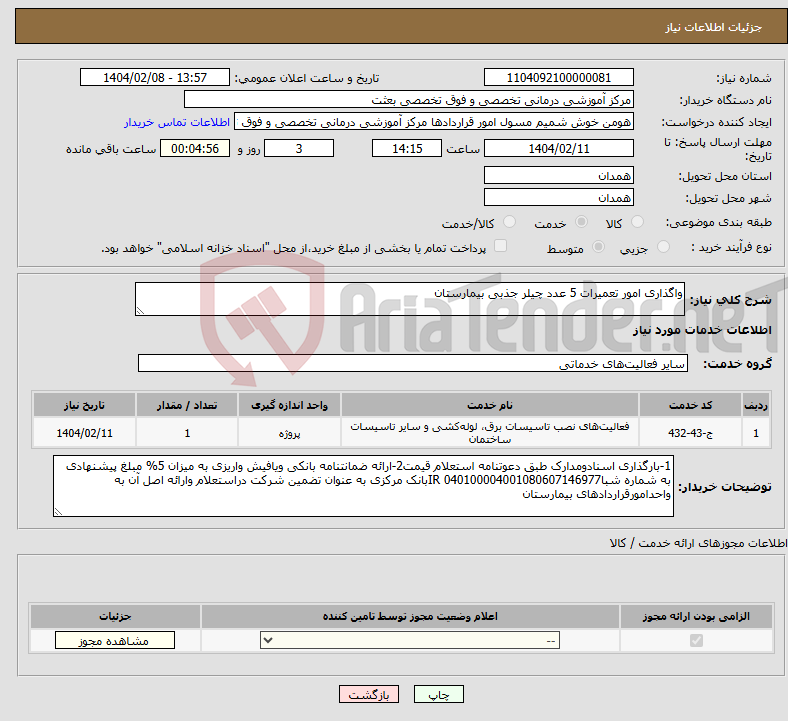Toggle the mandatory license checkbox
The width and height of the screenshot is (788, 721).
point(696,640)
